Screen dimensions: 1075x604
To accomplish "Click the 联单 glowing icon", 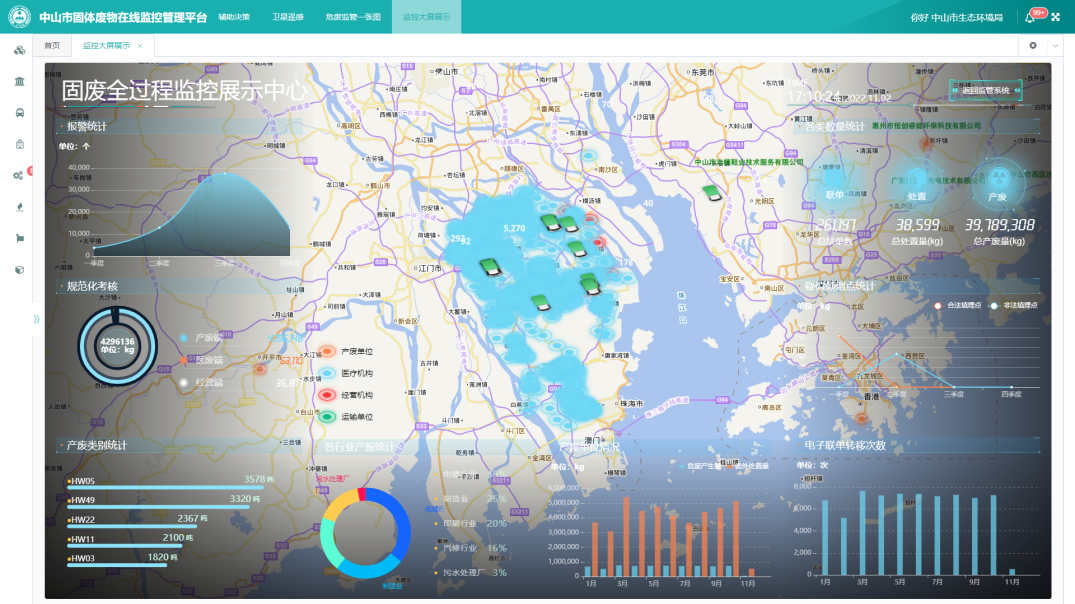I will (x=834, y=184).
